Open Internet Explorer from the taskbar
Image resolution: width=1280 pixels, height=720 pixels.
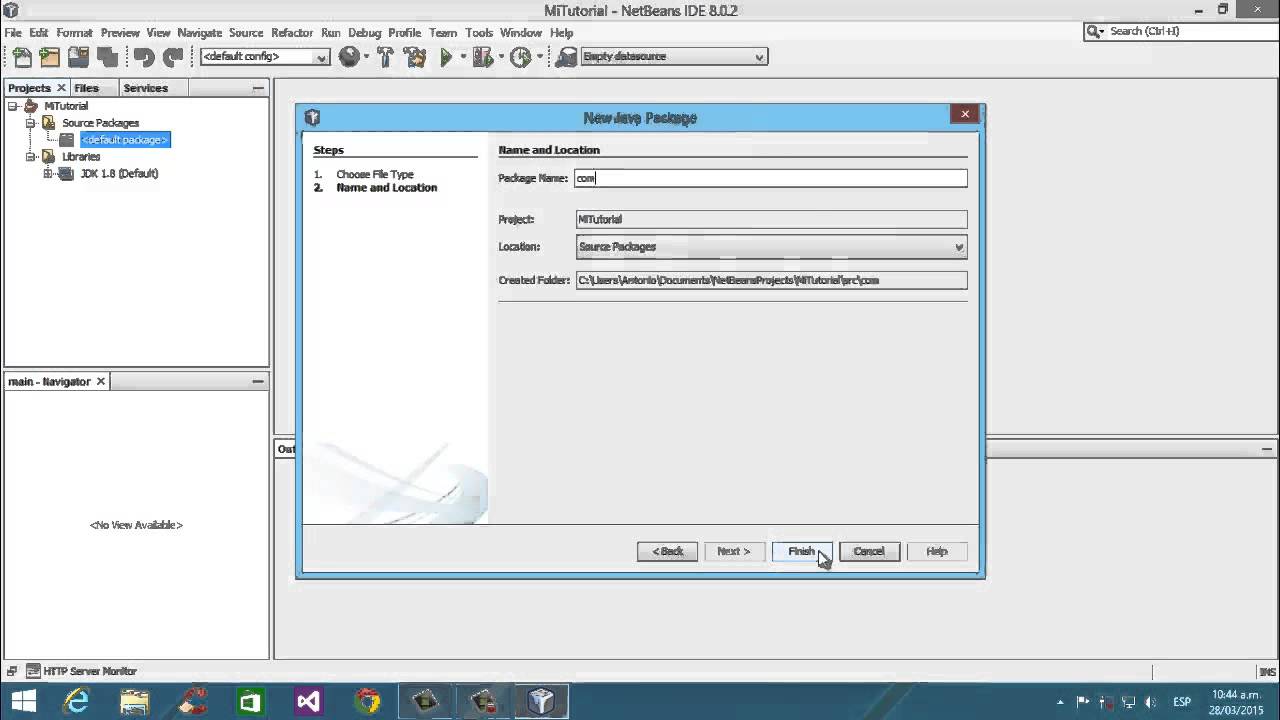click(77, 701)
